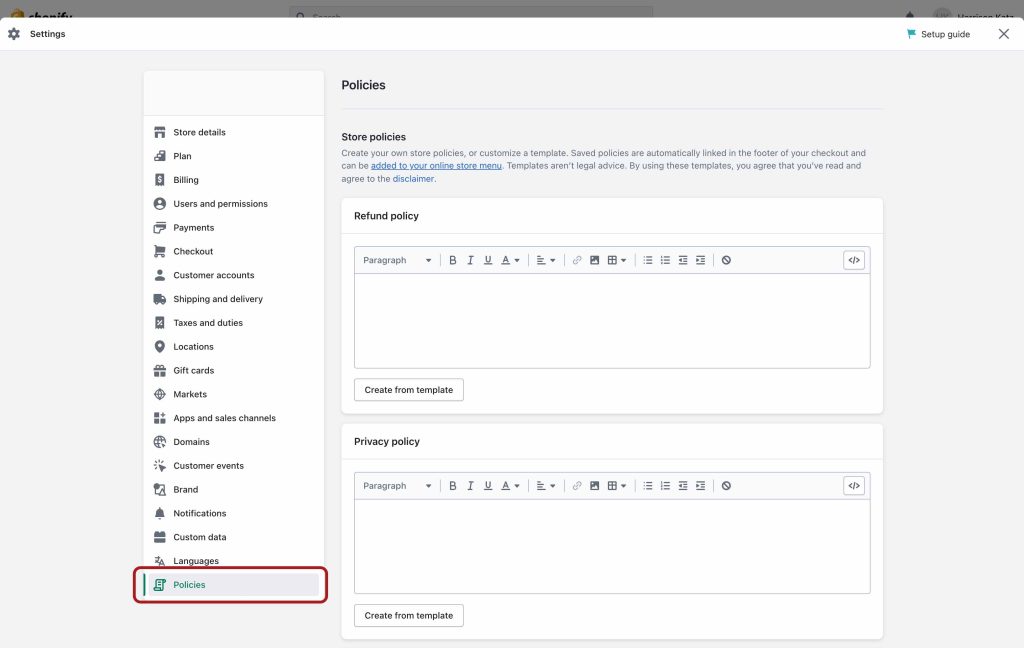The width and height of the screenshot is (1024, 648).
Task: Open Paragraph dropdown in Refund policy editor
Action: click(397, 260)
